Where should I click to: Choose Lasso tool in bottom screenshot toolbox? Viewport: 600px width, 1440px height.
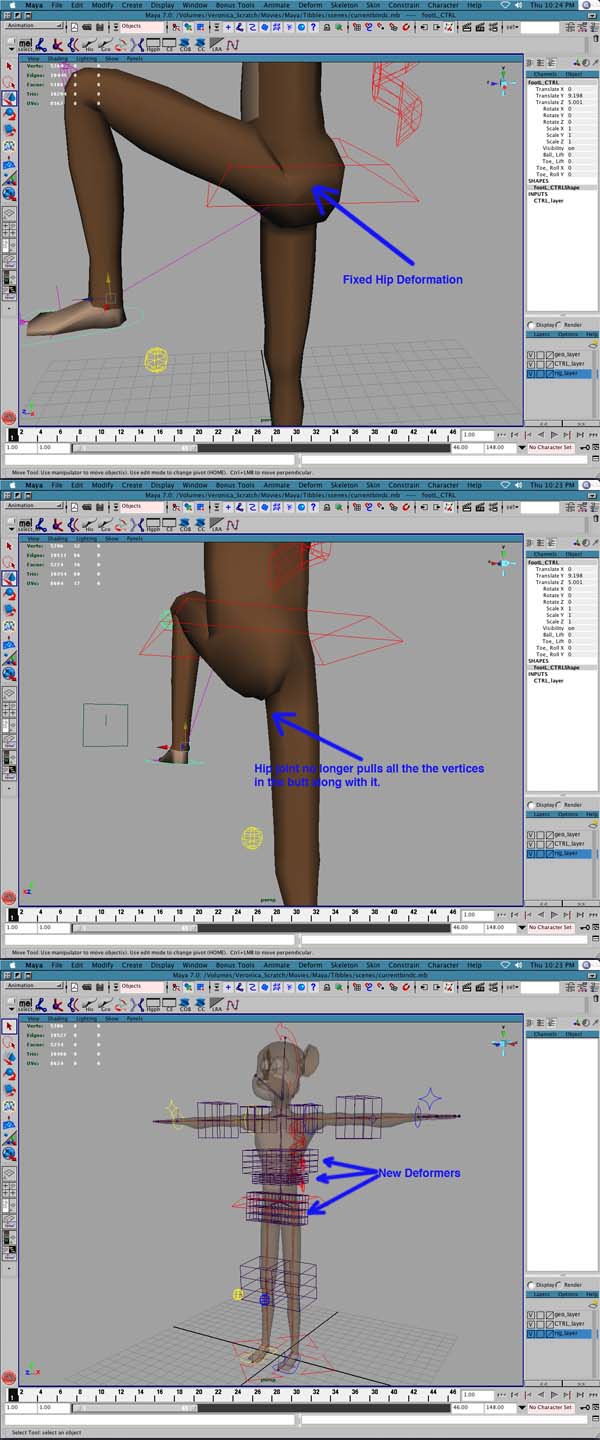pyautogui.click(x=9, y=1042)
